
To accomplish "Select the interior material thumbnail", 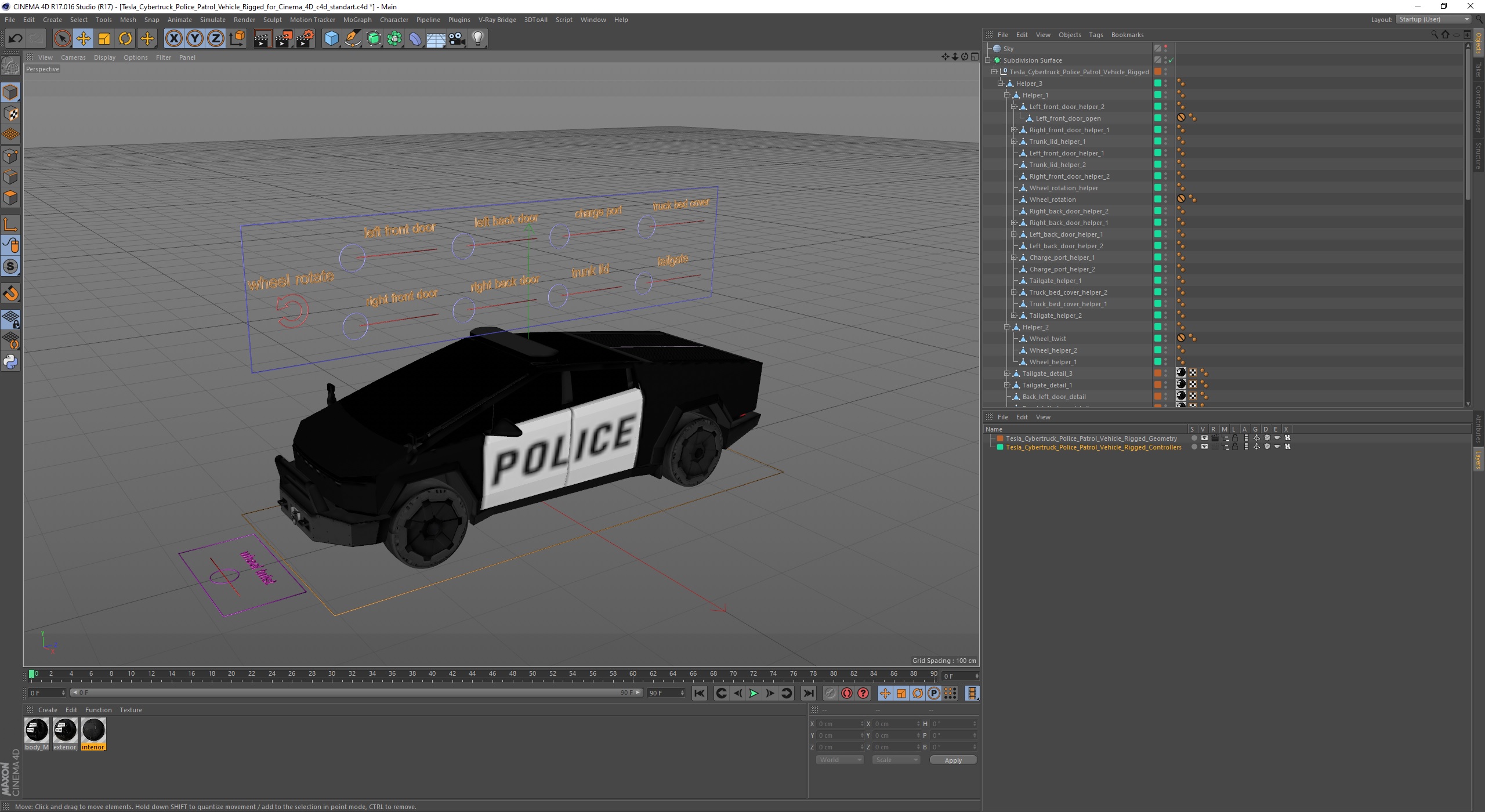I will pos(93,730).
